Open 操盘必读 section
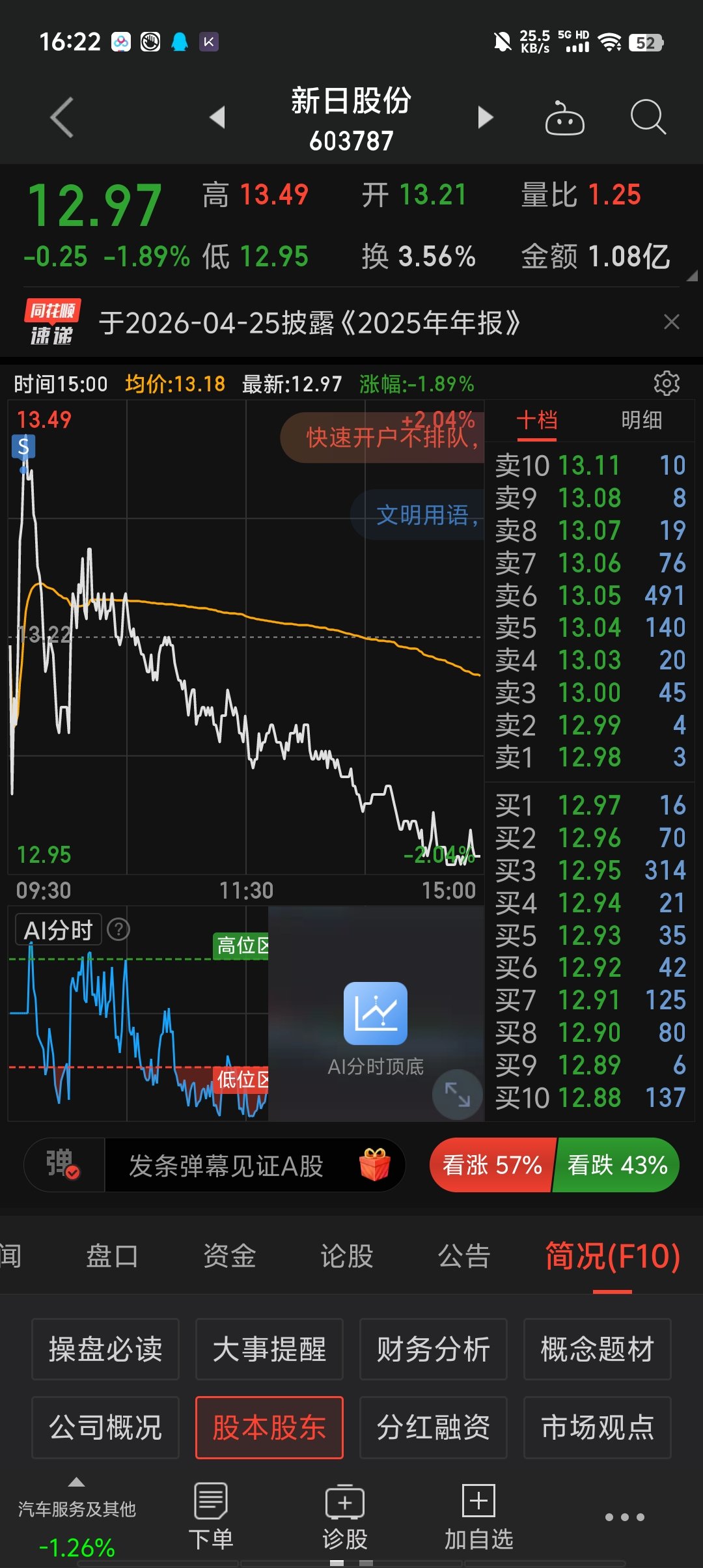The height and width of the screenshot is (1568, 703). click(x=105, y=1349)
